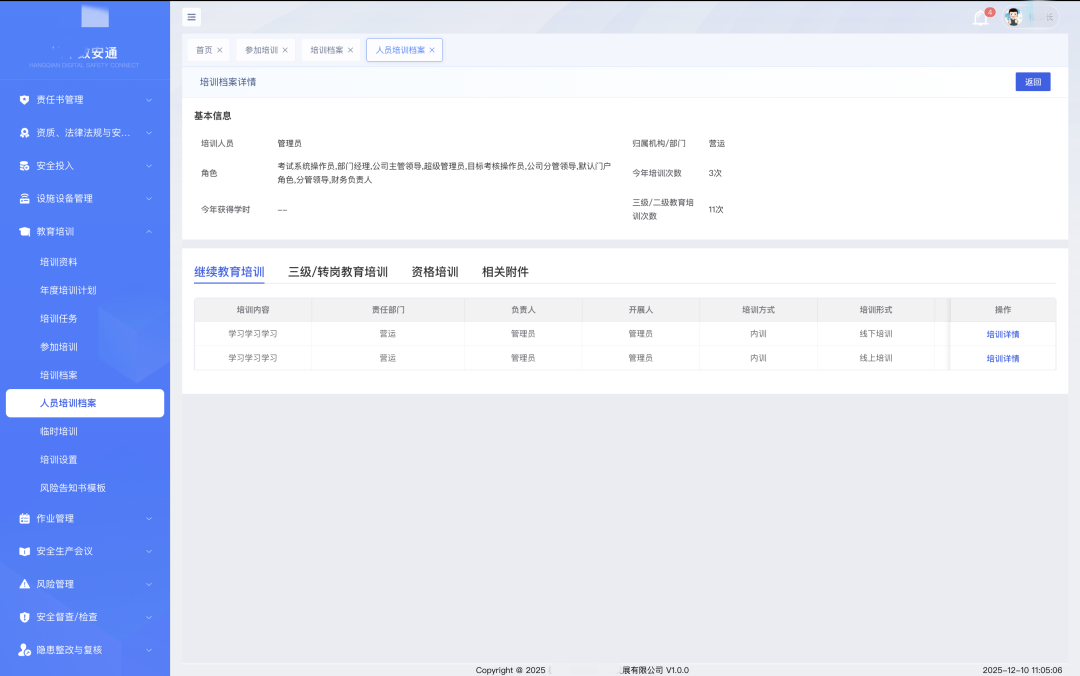1080x676 pixels.
Task: Click the 安全投入 sidebar icon
Action: [25, 166]
